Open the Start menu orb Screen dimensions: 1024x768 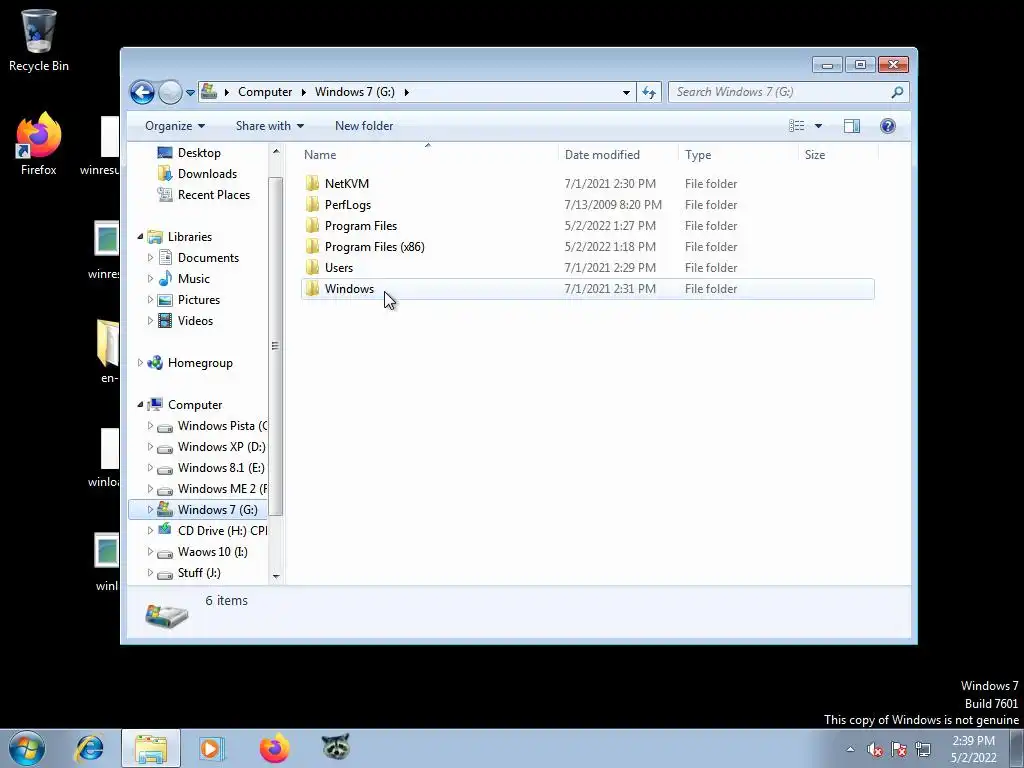point(27,748)
